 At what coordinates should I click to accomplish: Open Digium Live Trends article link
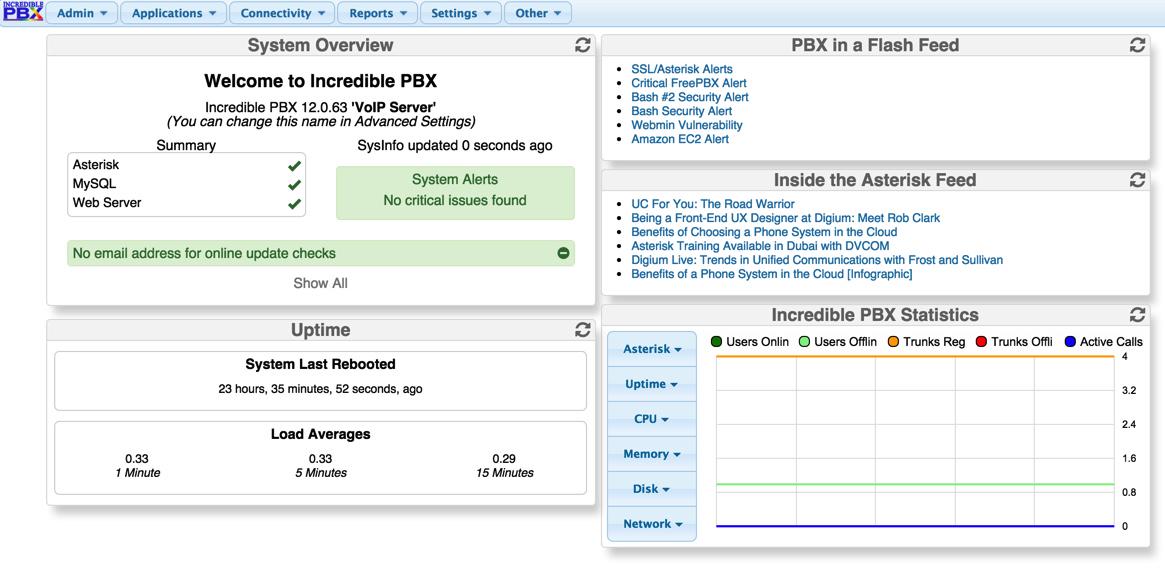(x=817, y=260)
